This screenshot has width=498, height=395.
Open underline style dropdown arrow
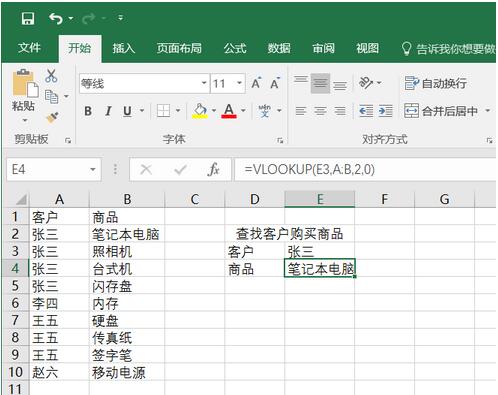point(142,110)
